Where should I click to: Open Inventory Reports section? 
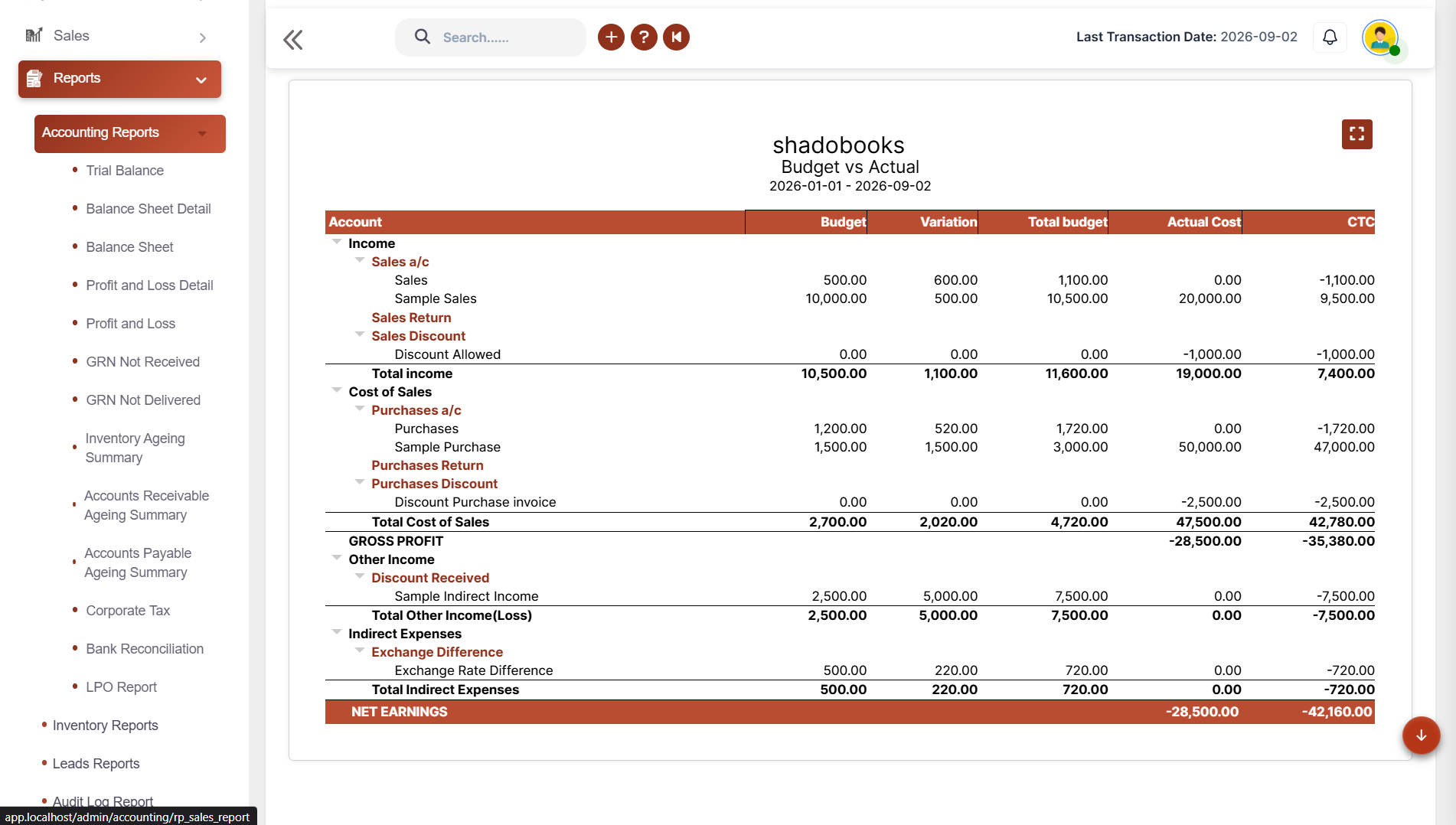[x=105, y=726]
